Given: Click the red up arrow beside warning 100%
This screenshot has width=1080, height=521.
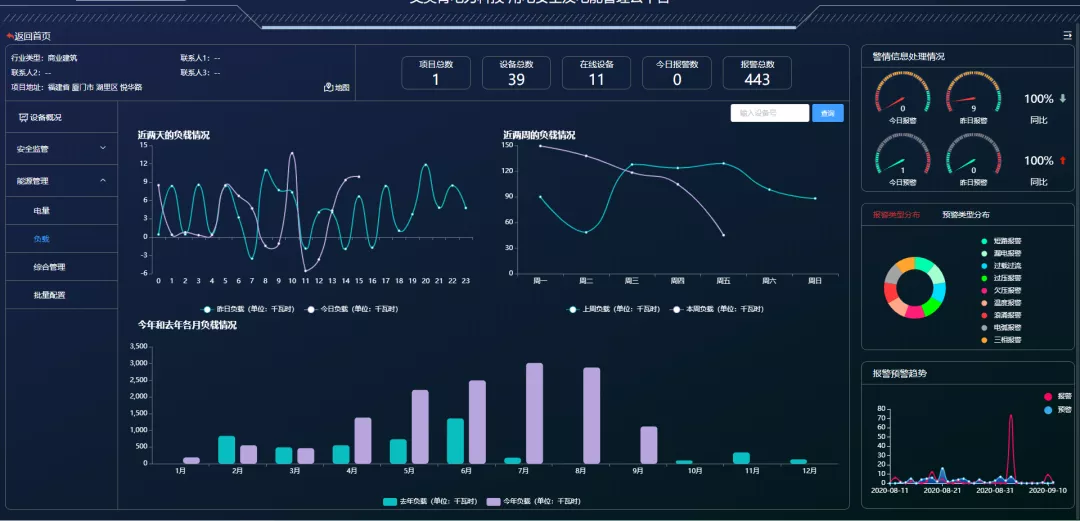Looking at the screenshot, I should 1063,161.
